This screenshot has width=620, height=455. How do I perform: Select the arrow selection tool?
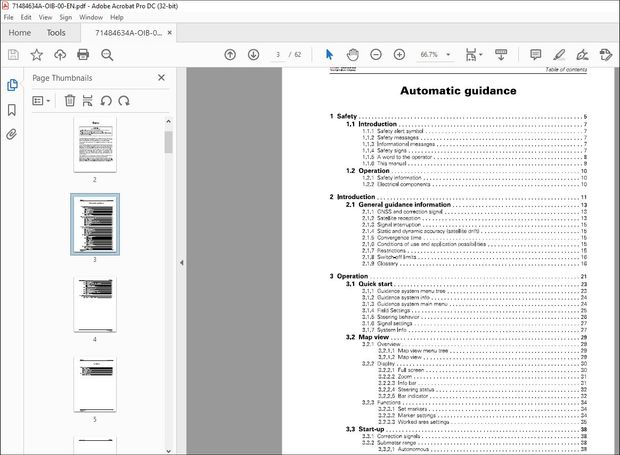329,55
